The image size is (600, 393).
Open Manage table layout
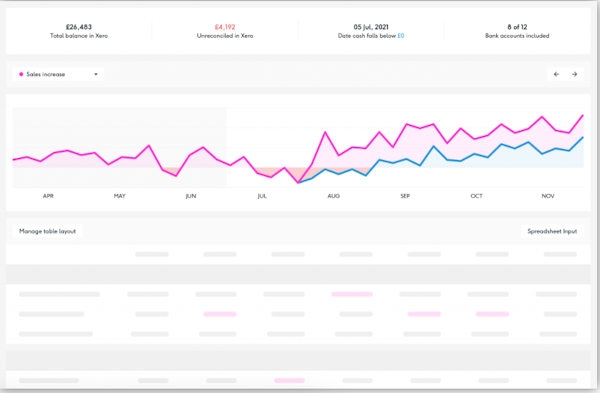tap(47, 231)
